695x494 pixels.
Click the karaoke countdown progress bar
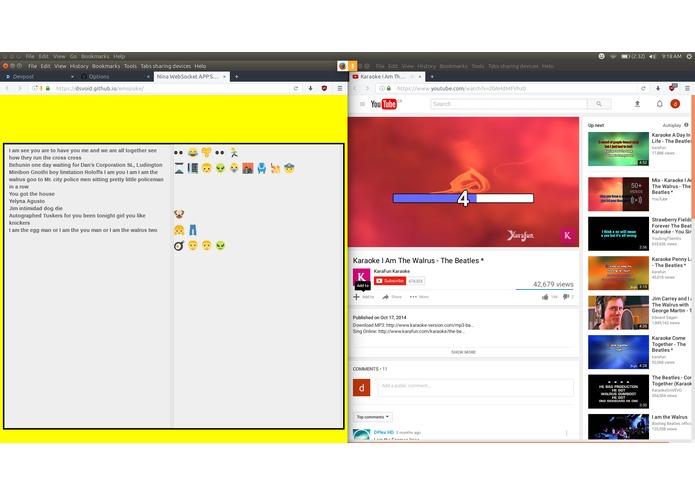coord(463,198)
